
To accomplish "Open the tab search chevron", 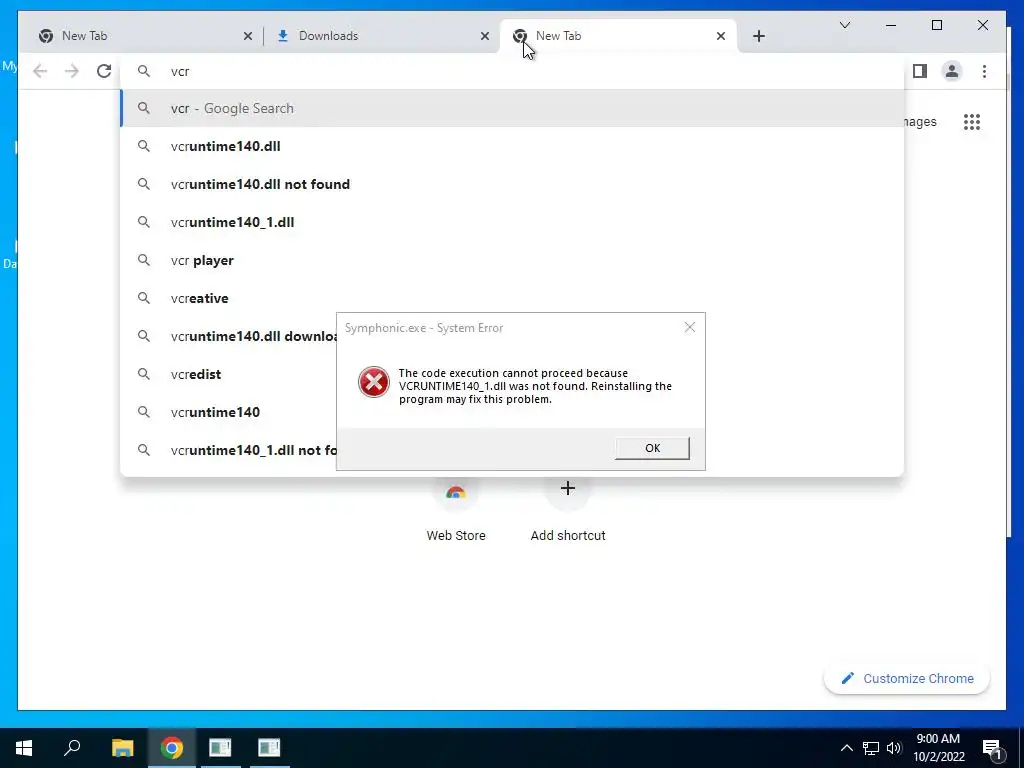I will [x=844, y=25].
